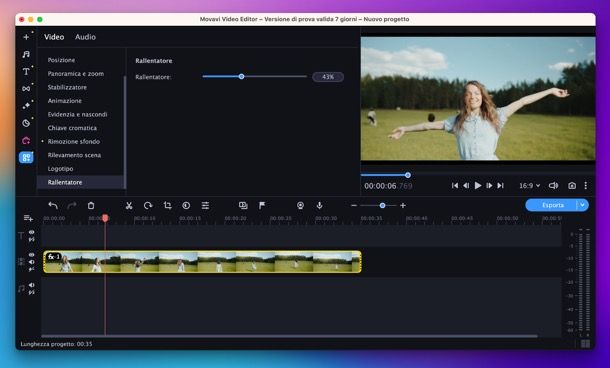Switch to the Video tab

click(x=54, y=37)
